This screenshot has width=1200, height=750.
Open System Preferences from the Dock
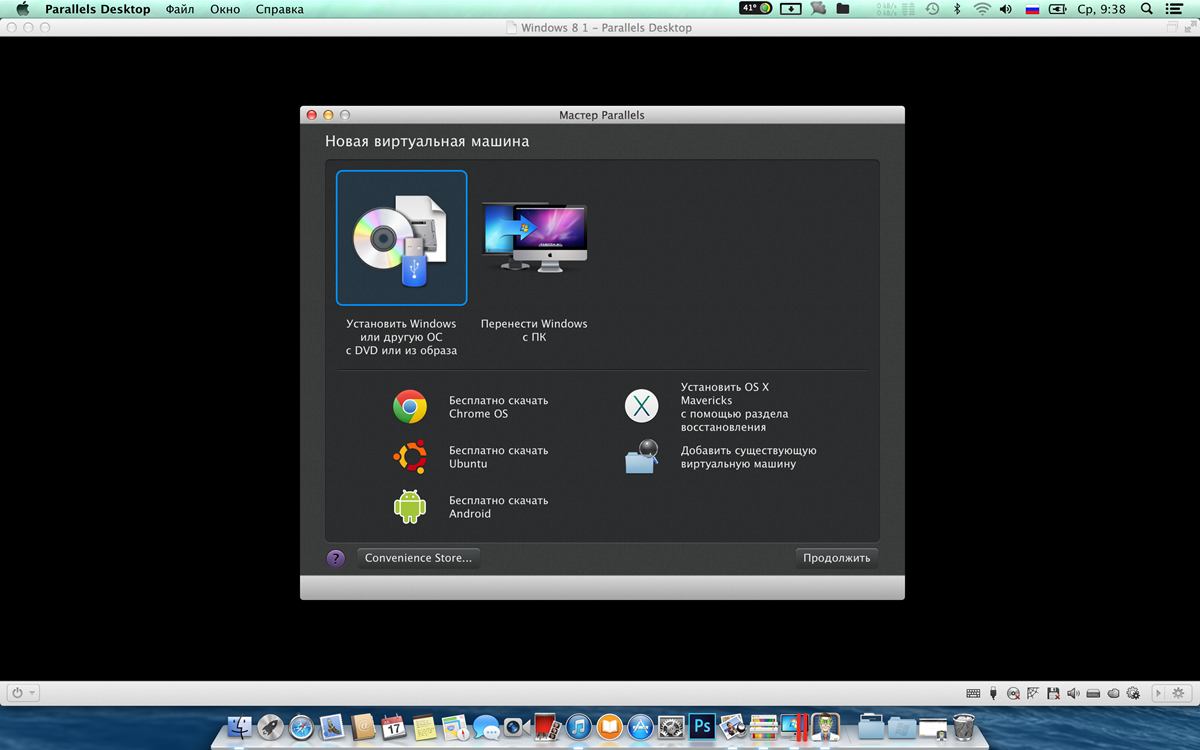click(671, 727)
